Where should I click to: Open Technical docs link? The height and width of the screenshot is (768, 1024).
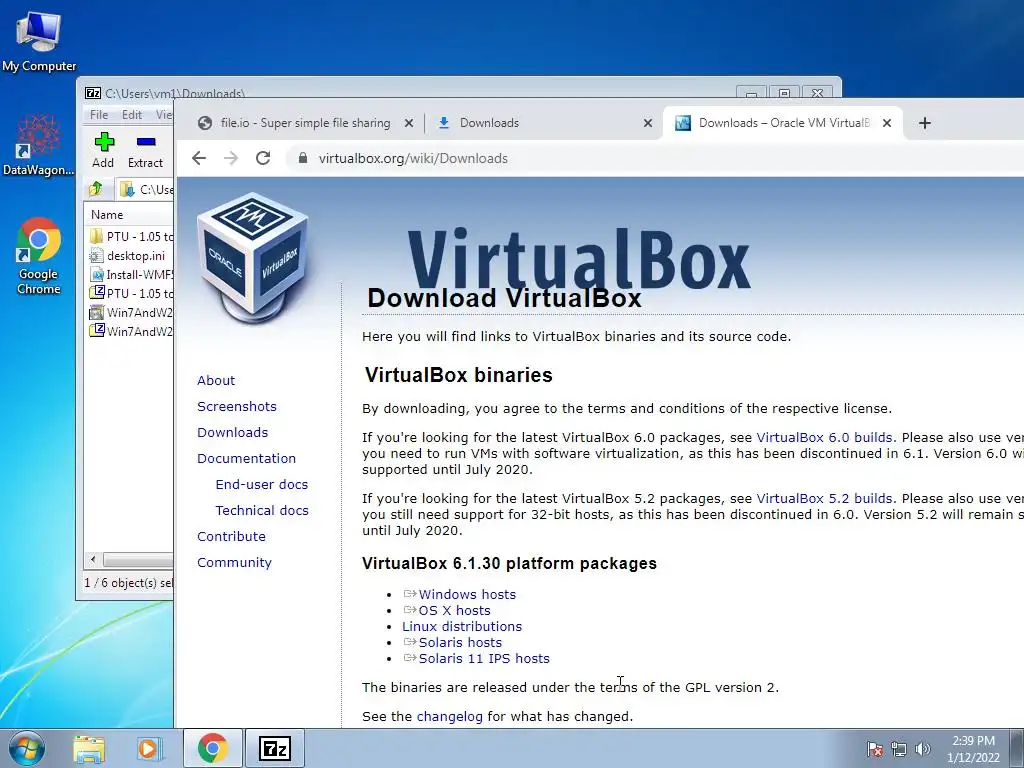pyautogui.click(x=262, y=511)
